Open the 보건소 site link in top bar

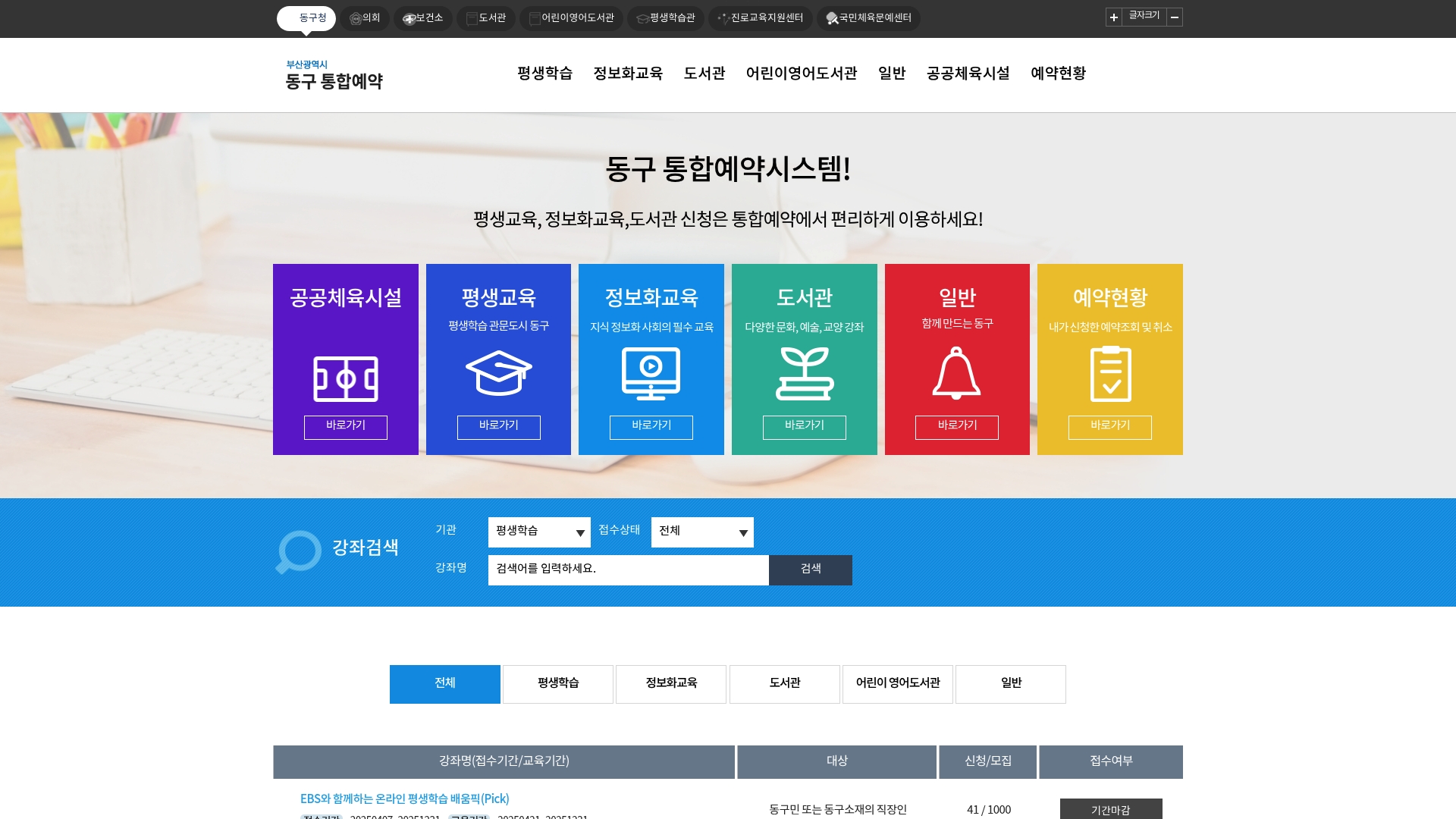pos(423,18)
